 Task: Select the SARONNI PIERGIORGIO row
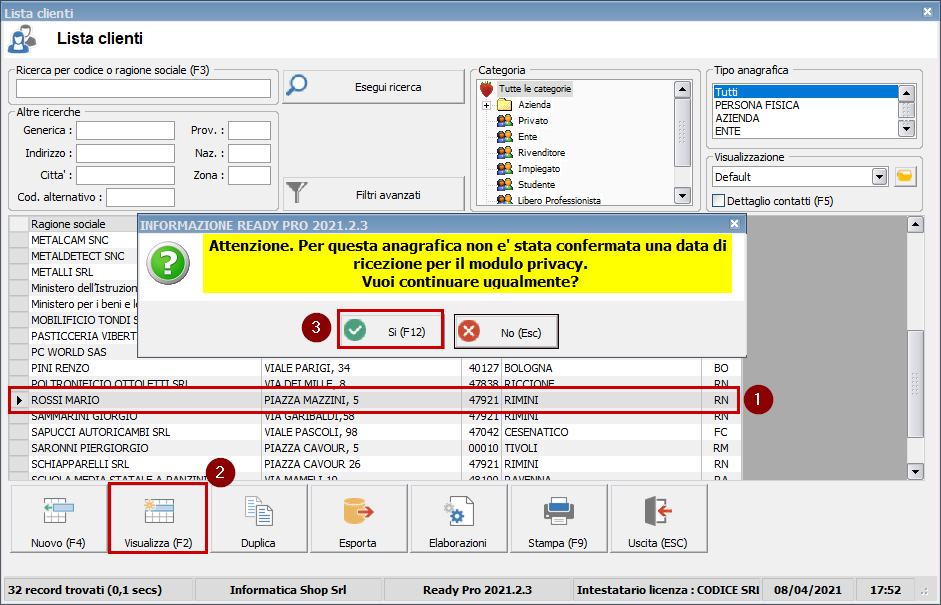pyautogui.click(x=375, y=448)
